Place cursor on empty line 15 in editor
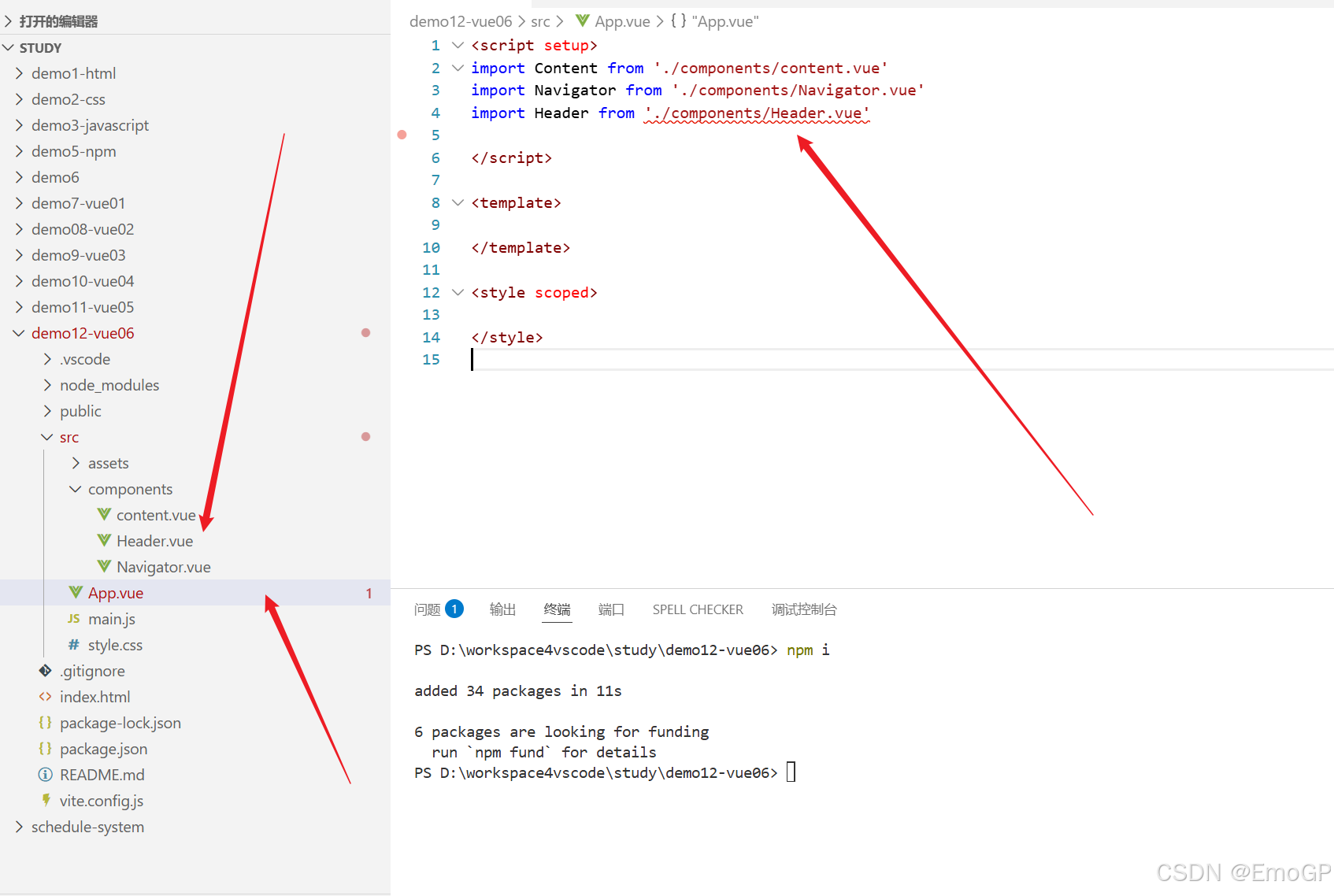1334x896 pixels. [x=902, y=360]
